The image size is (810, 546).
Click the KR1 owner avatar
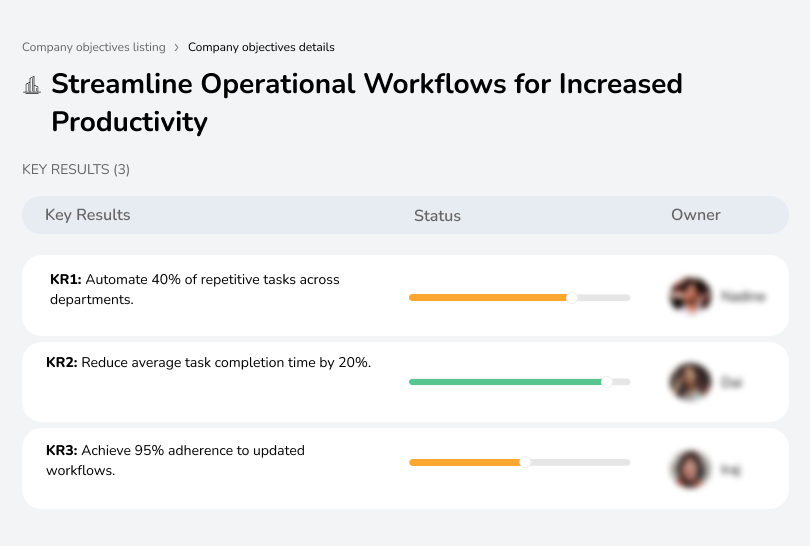coord(690,296)
